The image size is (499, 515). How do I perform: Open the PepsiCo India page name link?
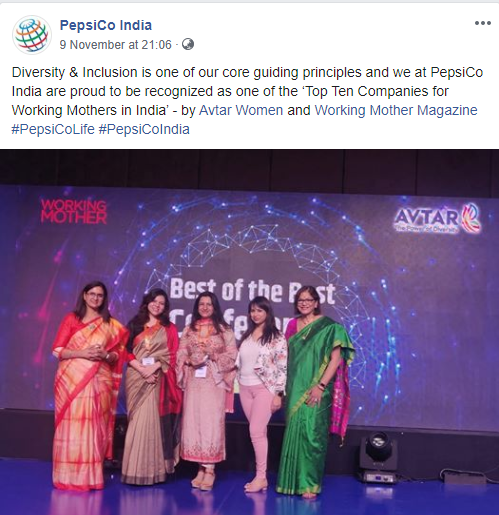106,25
